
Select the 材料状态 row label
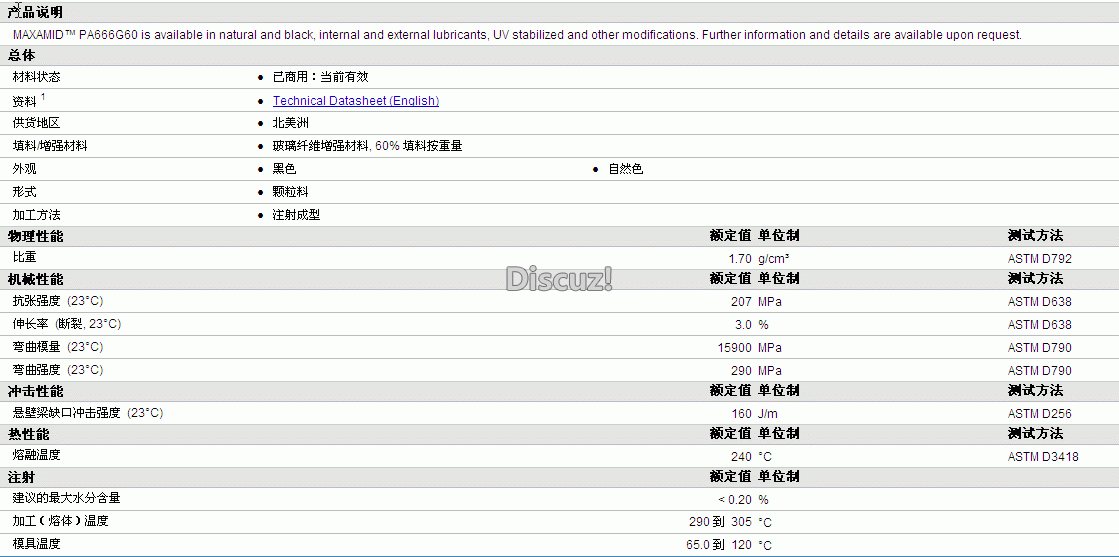(x=36, y=77)
